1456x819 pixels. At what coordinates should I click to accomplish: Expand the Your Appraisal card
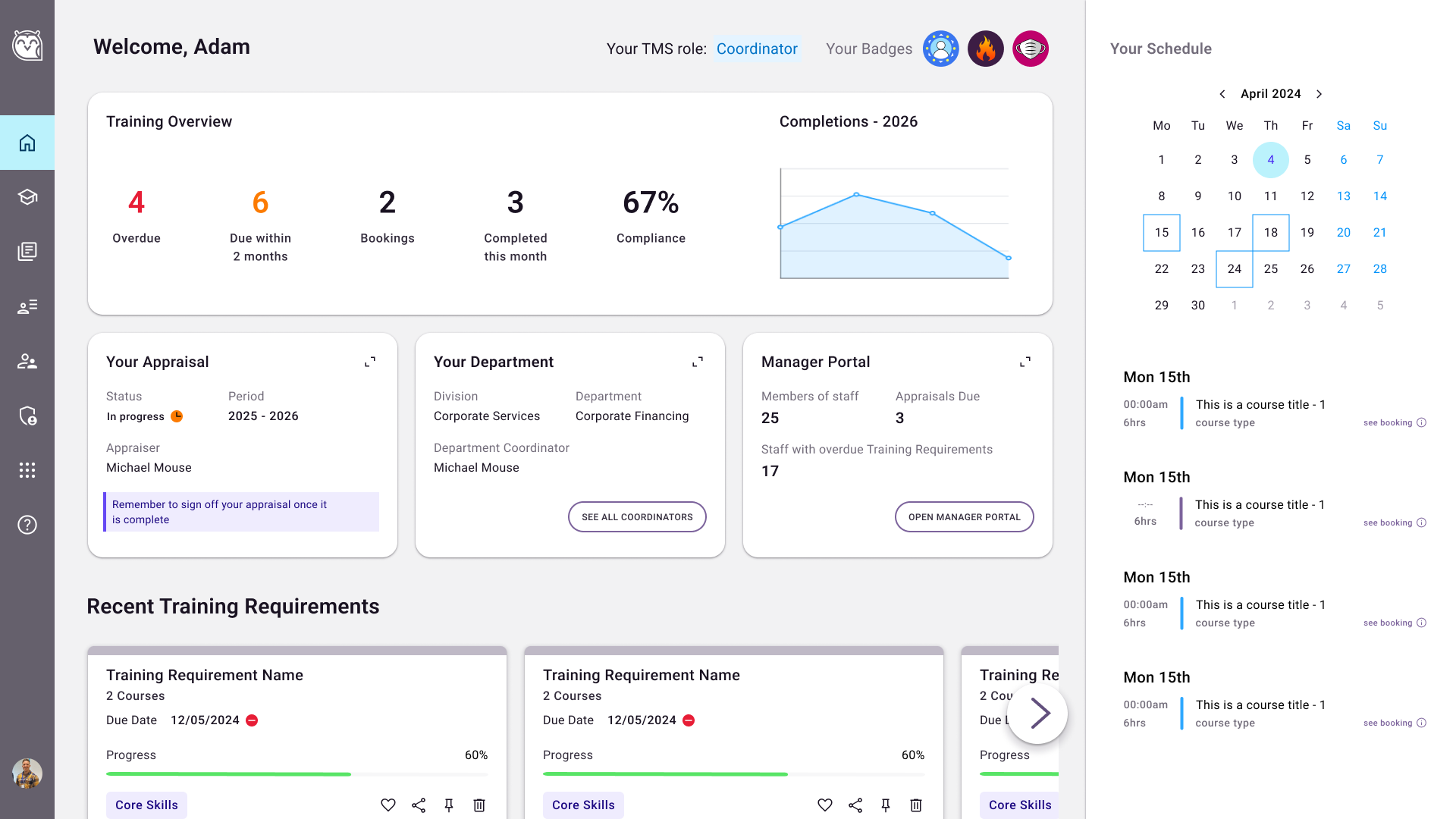[x=370, y=362]
